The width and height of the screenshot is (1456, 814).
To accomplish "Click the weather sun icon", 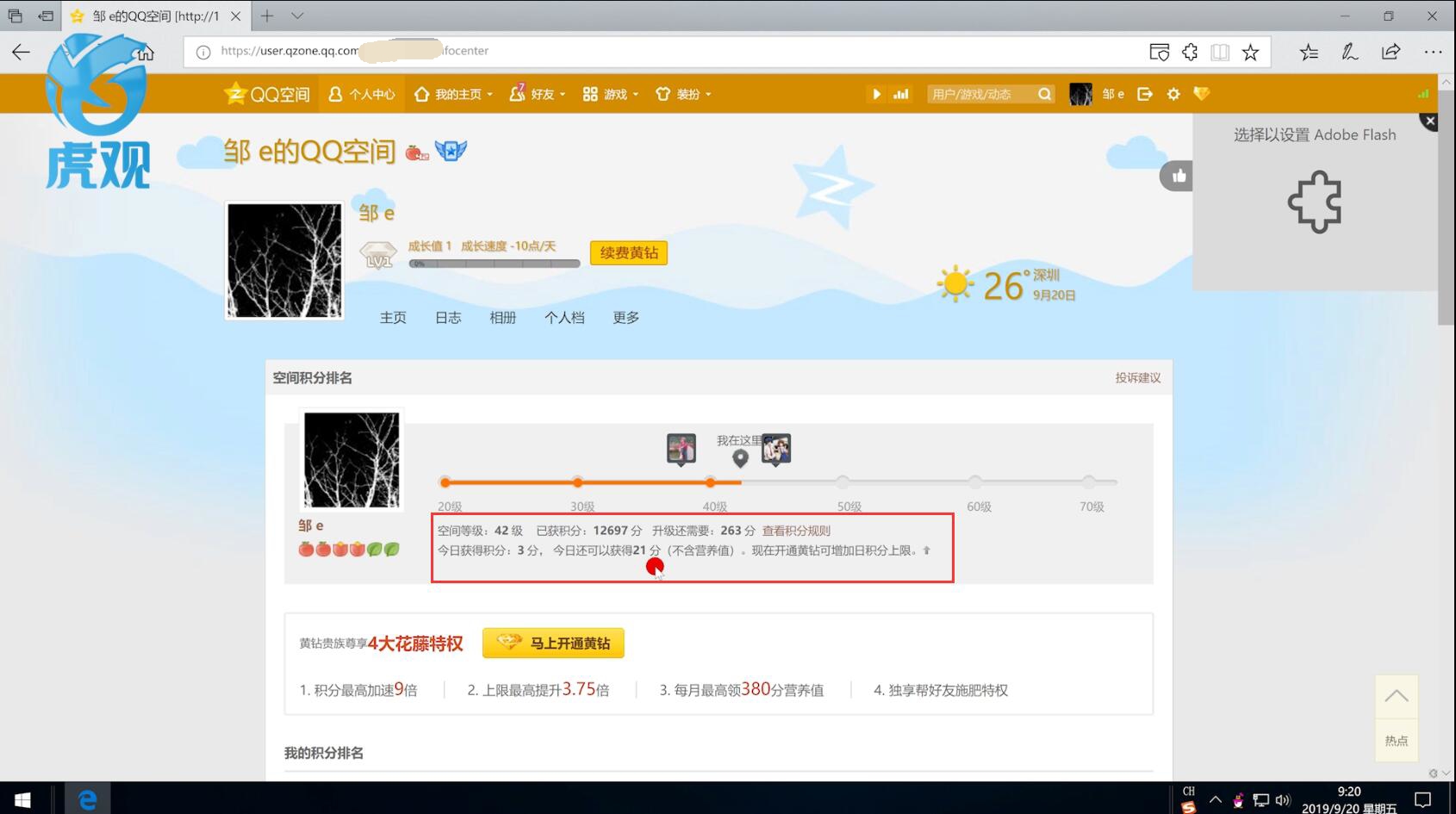I will (955, 284).
